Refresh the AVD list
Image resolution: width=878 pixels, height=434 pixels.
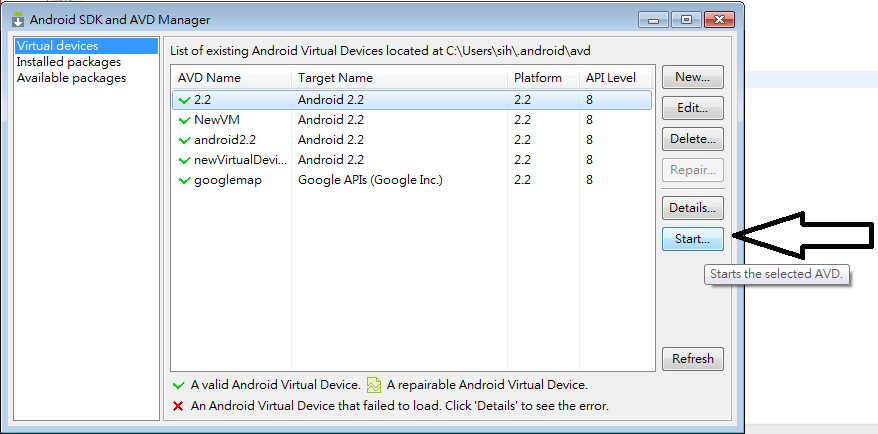[x=693, y=359]
